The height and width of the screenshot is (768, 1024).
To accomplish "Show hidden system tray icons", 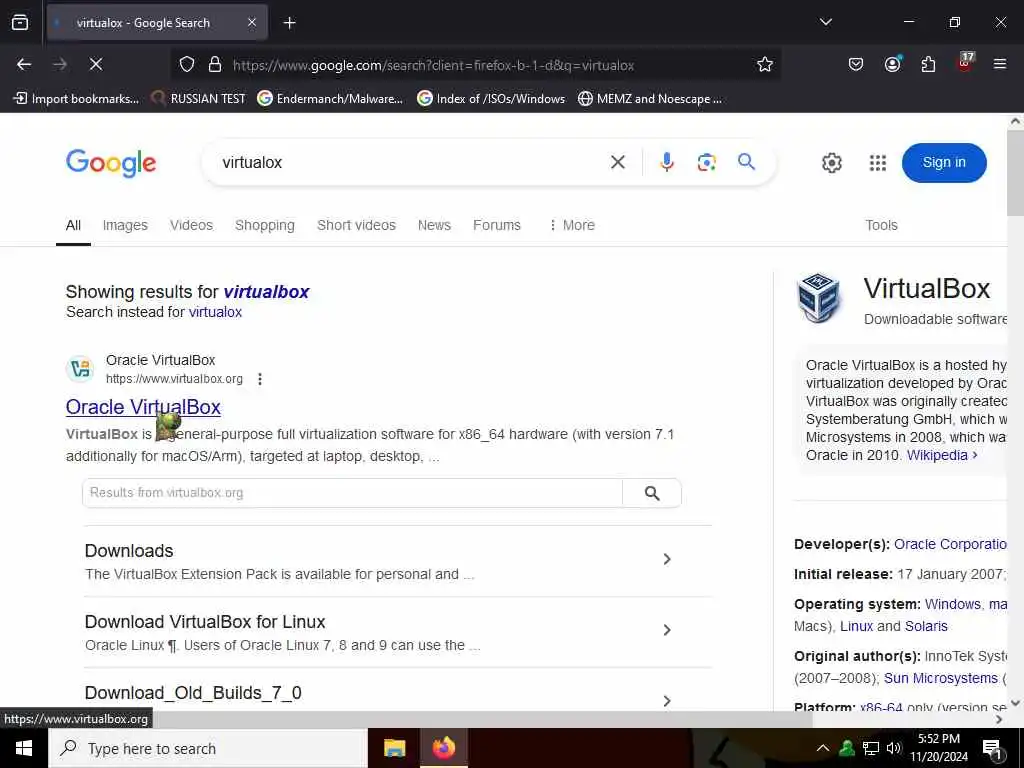I will tap(823, 748).
